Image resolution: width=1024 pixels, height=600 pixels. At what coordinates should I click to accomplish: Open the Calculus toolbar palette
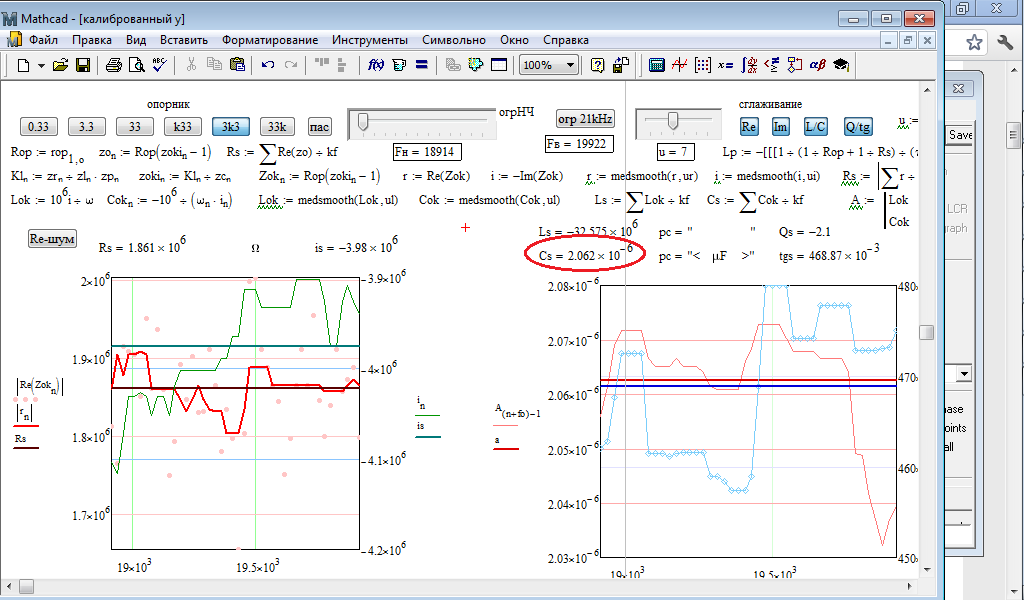749,65
